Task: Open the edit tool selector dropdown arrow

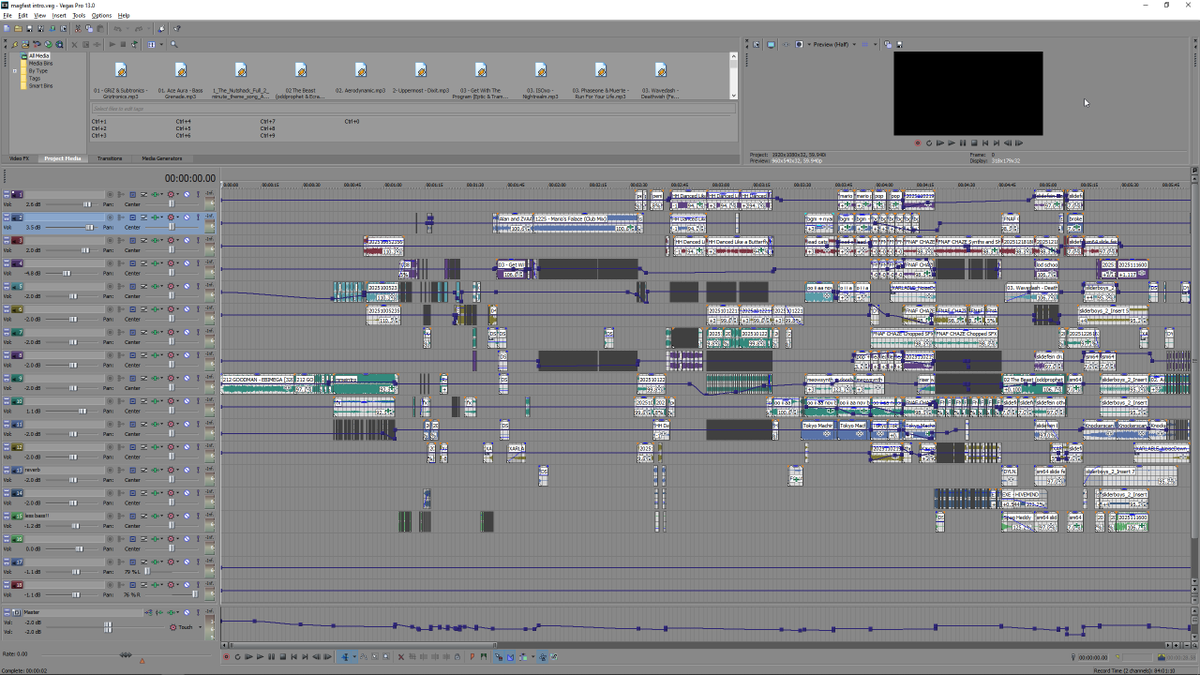Action: tap(354, 657)
